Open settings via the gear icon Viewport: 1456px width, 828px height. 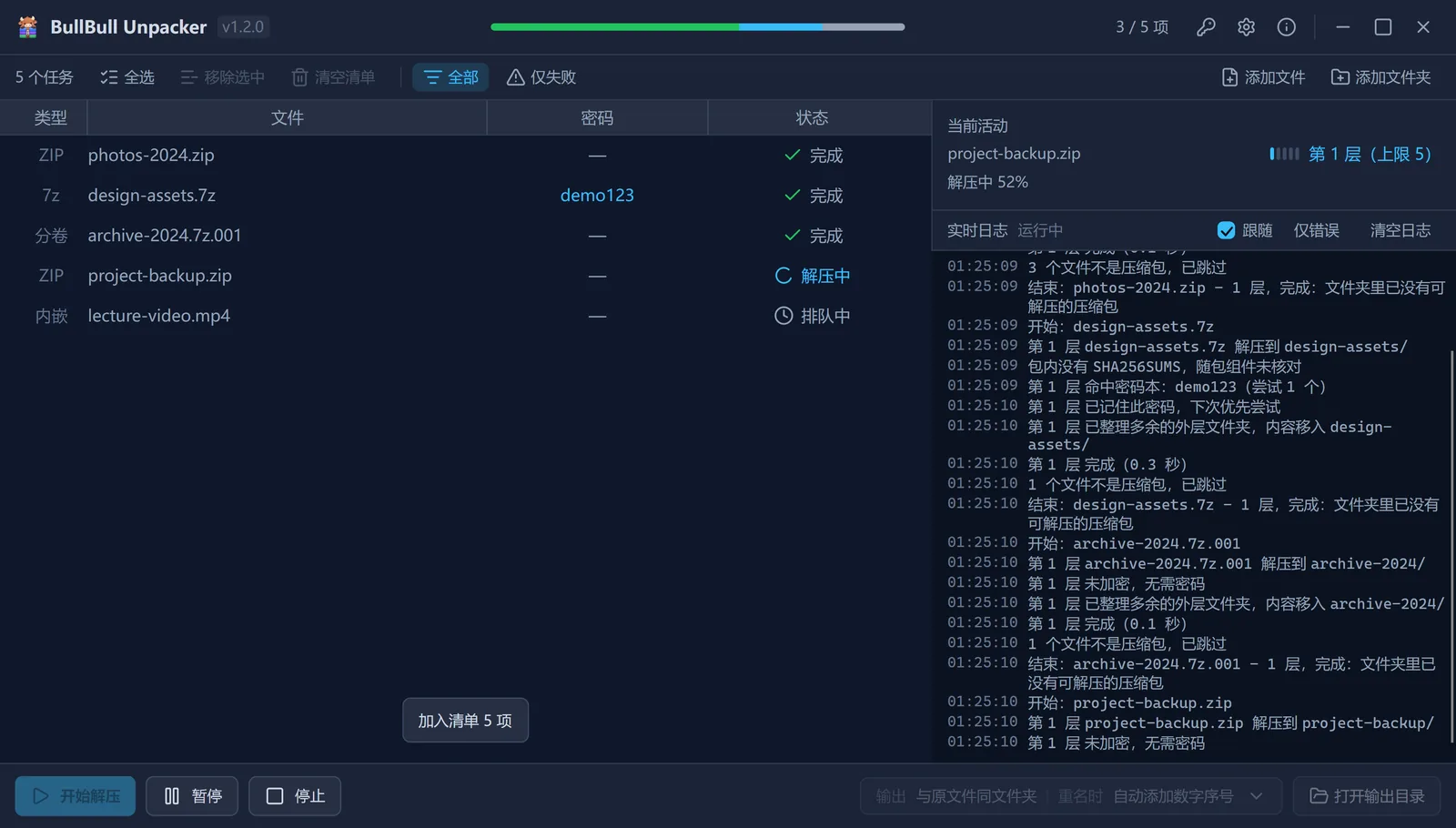click(x=1246, y=27)
